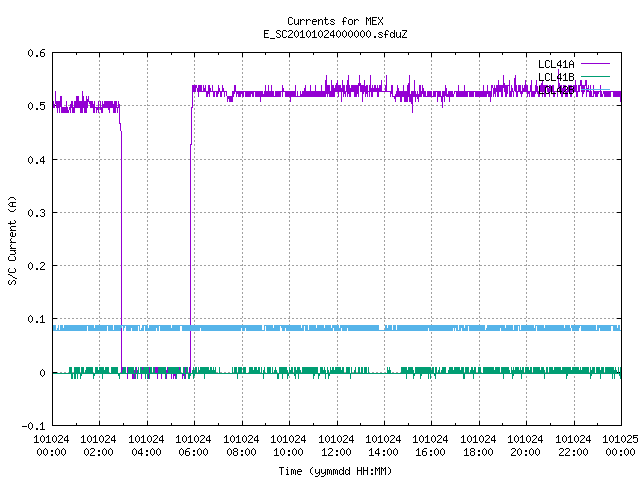Select the LCL41A legend label
Image resolution: width=640 pixels, height=480 pixels.
556,64
